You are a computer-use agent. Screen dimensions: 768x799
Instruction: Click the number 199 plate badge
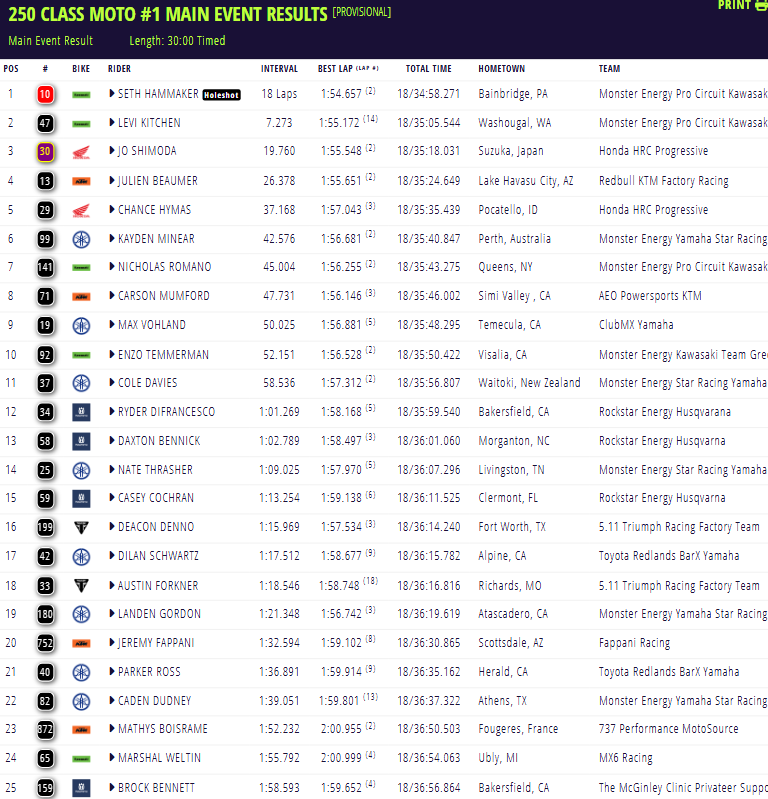(x=45, y=527)
